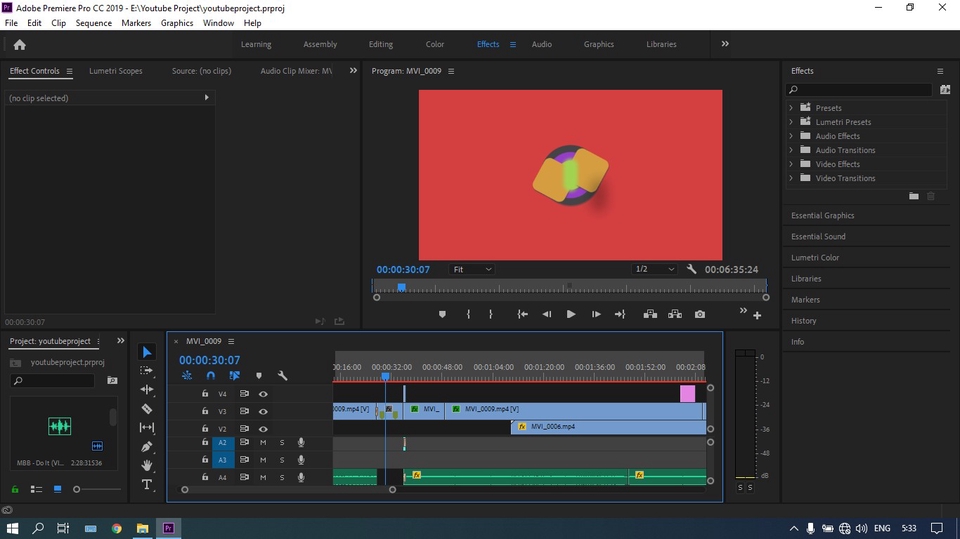
Task: Click the Extract button
Action: (x=675, y=314)
